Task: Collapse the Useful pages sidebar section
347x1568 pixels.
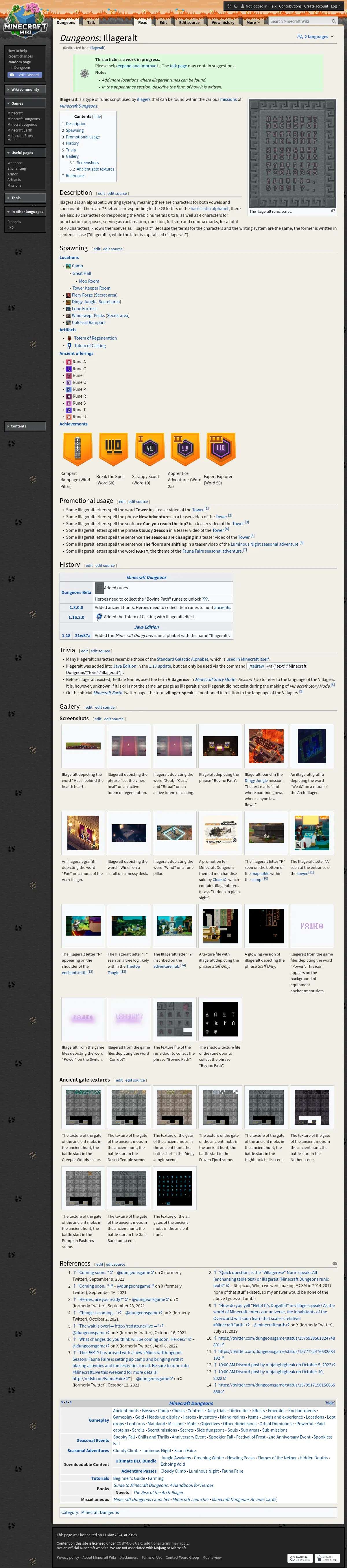Action: point(25,153)
